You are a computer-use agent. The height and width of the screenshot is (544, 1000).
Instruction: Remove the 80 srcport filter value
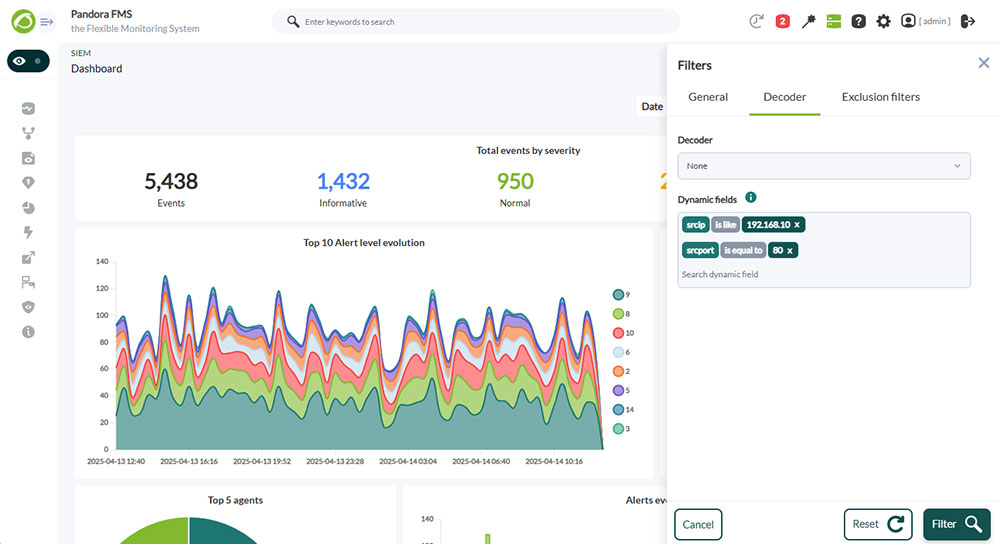click(x=790, y=251)
